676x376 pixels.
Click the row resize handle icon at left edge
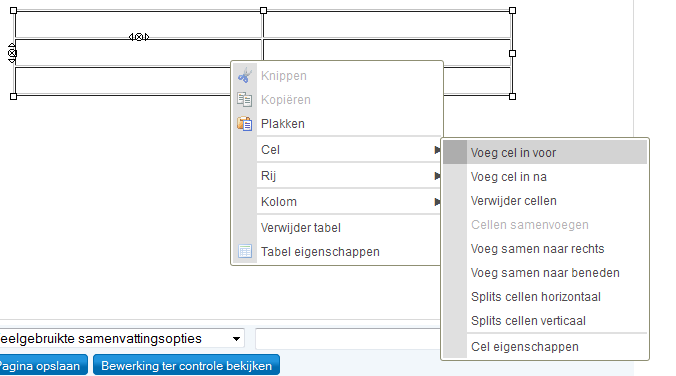[x=12, y=53]
